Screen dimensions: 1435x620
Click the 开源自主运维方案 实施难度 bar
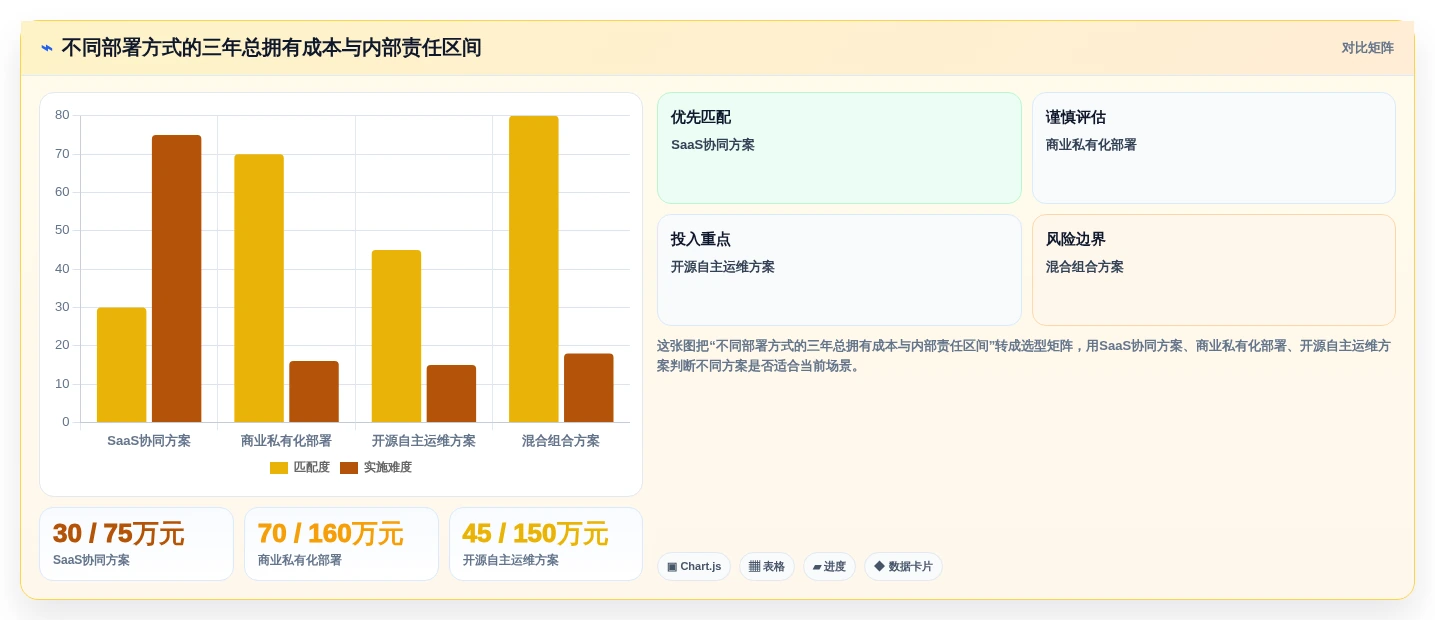click(451, 394)
